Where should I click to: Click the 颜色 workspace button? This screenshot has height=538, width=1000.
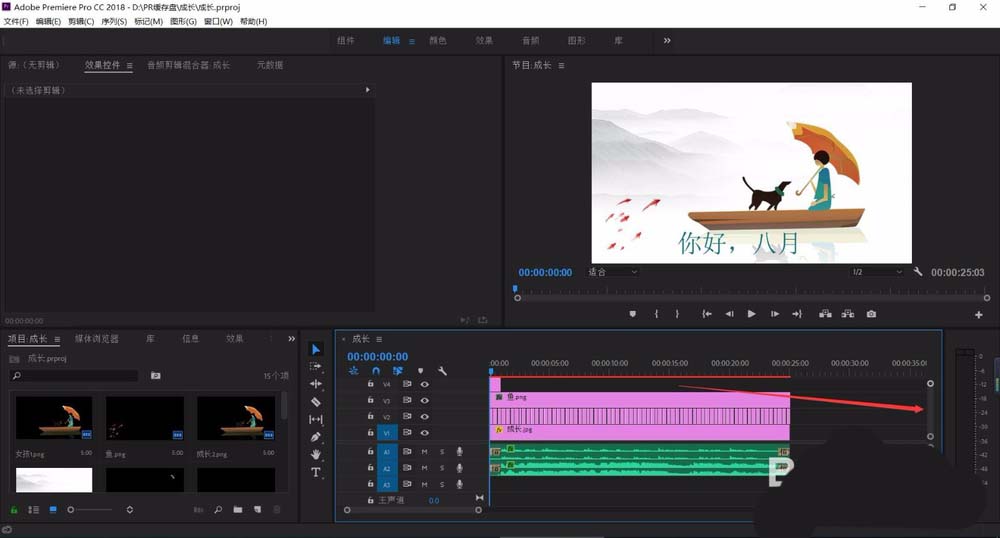438,40
